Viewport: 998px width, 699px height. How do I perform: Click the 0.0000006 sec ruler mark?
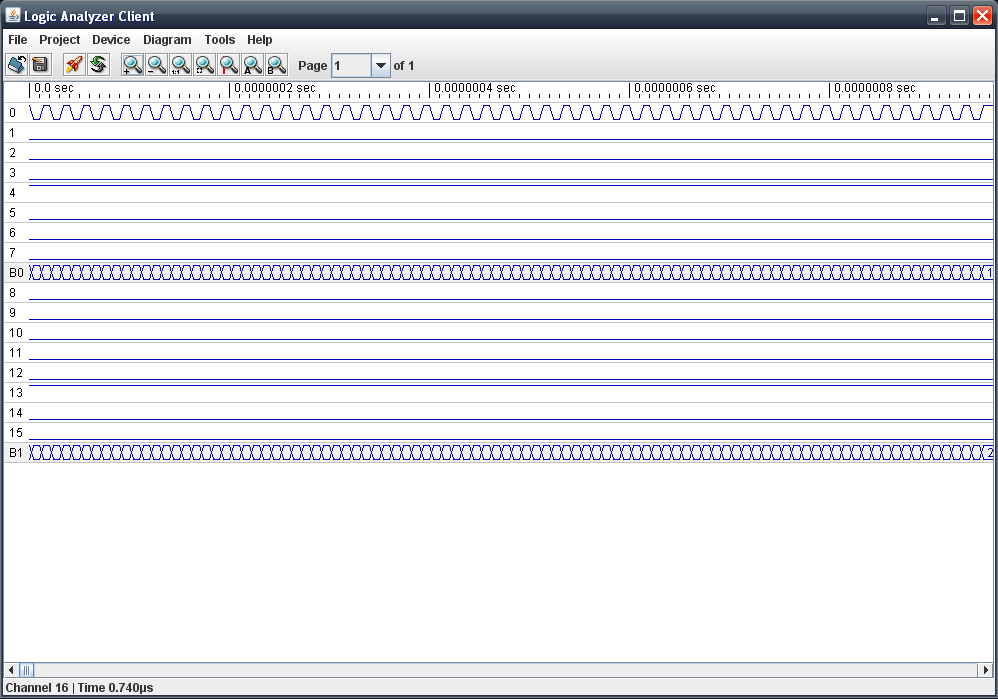click(675, 88)
